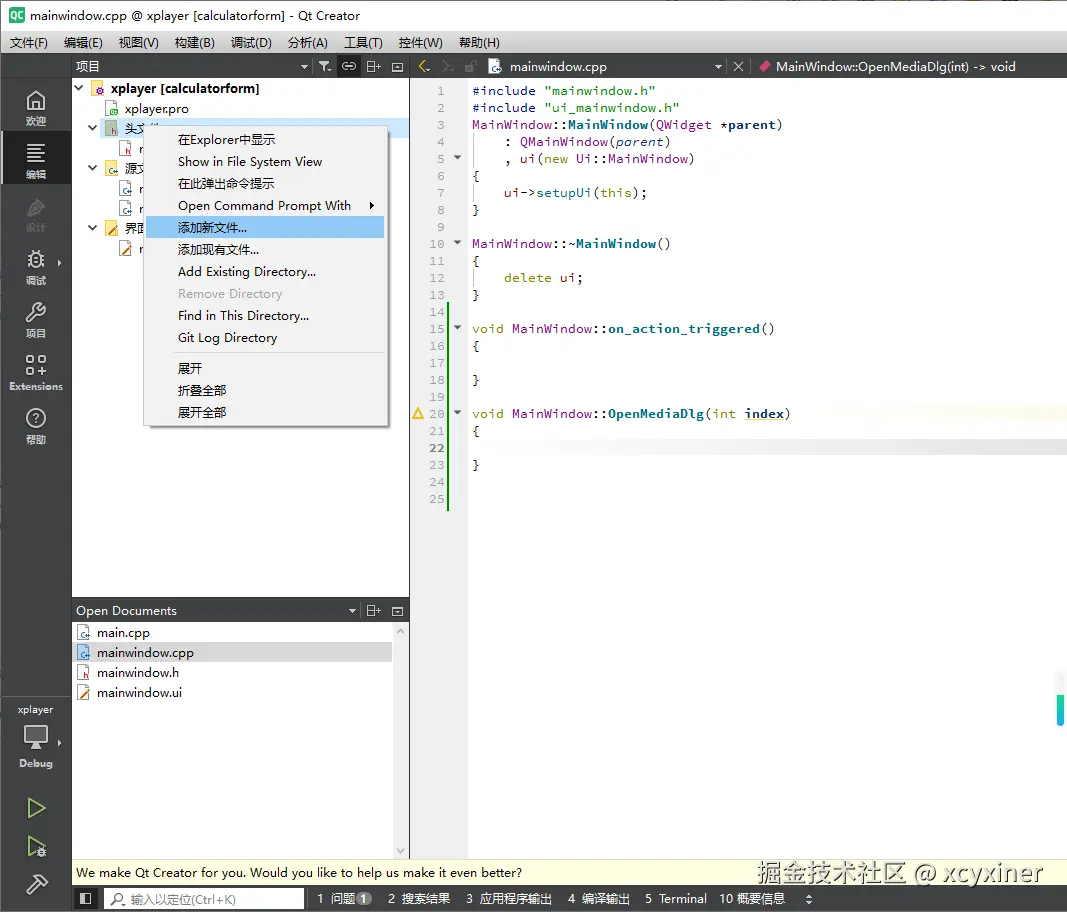Viewport: 1067px width, 912px height.
Task: Click the filter tree icon in project panel
Action: point(325,66)
